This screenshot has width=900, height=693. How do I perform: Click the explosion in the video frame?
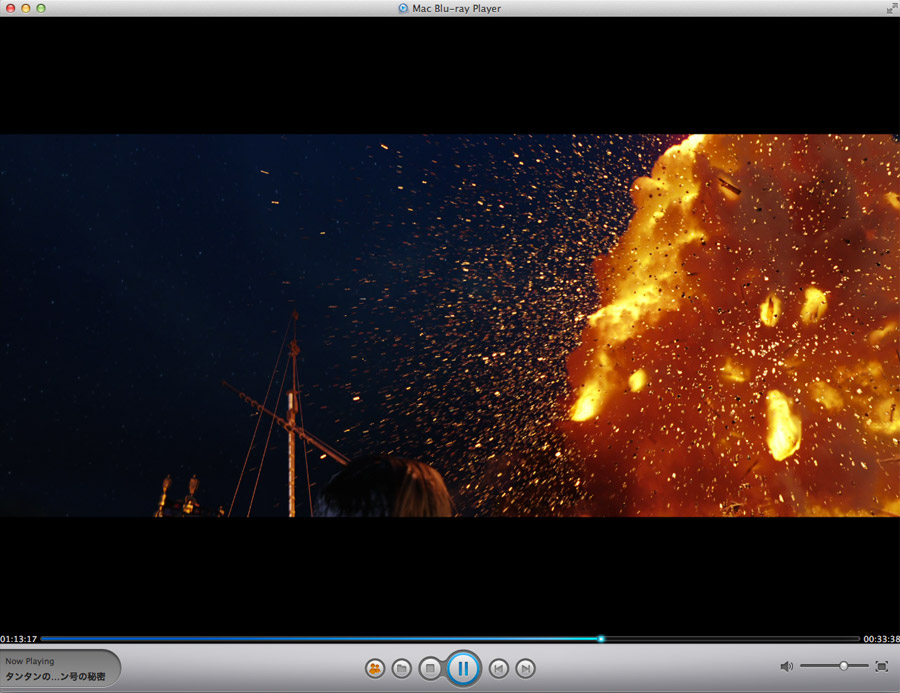click(x=740, y=330)
